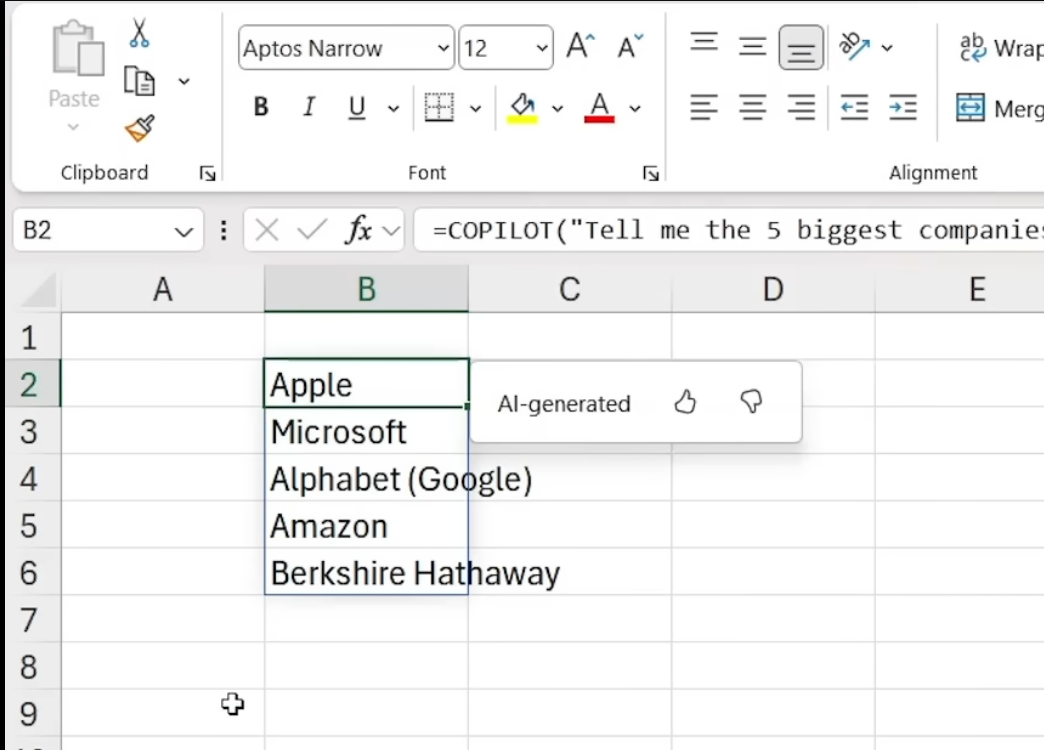The width and height of the screenshot is (1044, 750).
Task: Give thumbs up to AI-generated result
Action: click(x=685, y=402)
